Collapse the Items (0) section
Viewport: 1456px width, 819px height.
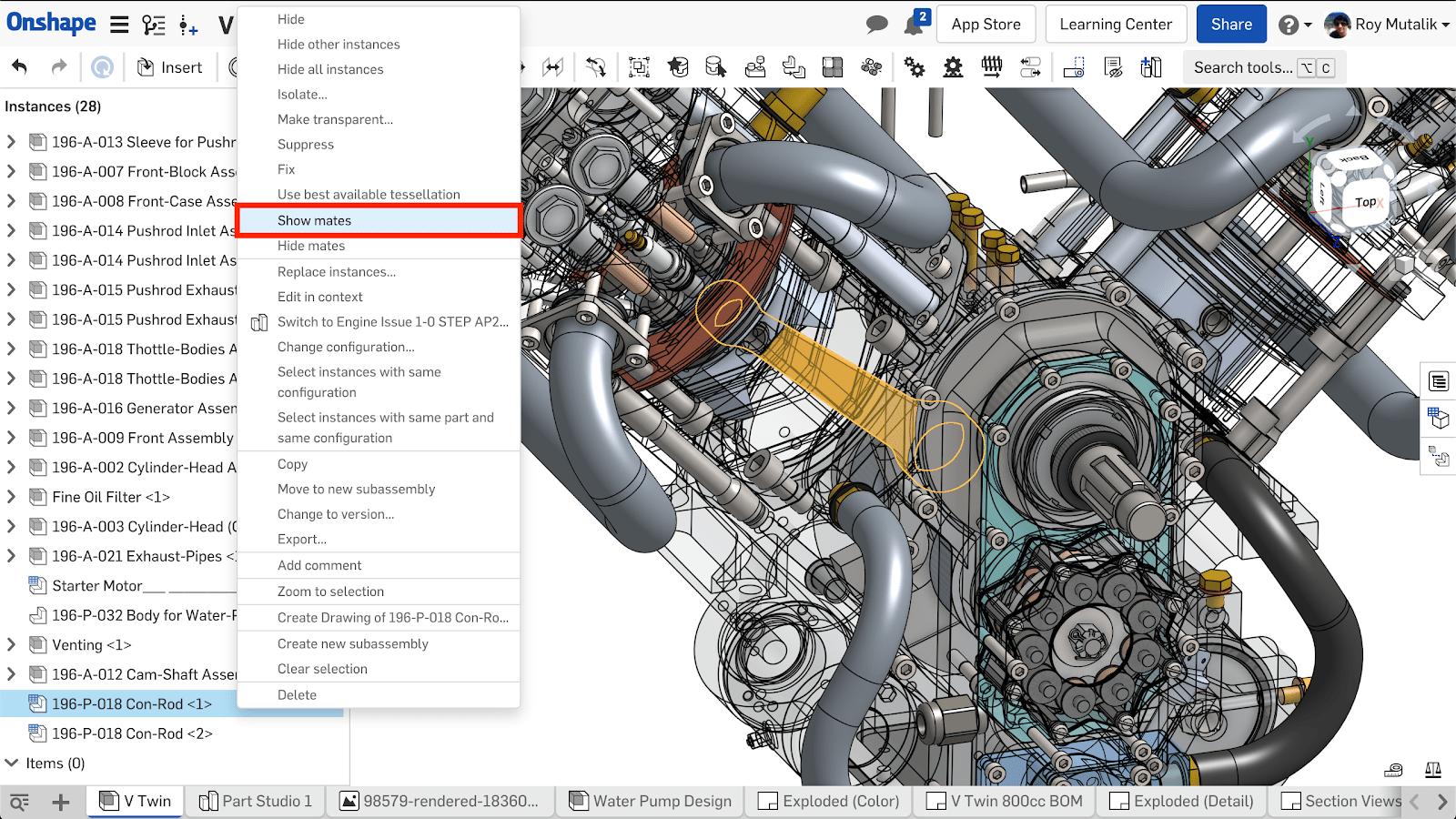11,763
